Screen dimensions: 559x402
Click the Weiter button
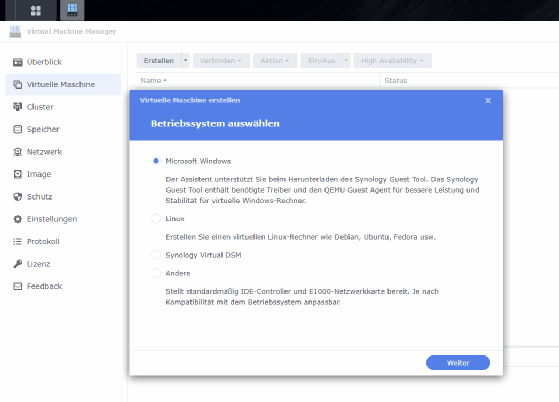click(458, 362)
